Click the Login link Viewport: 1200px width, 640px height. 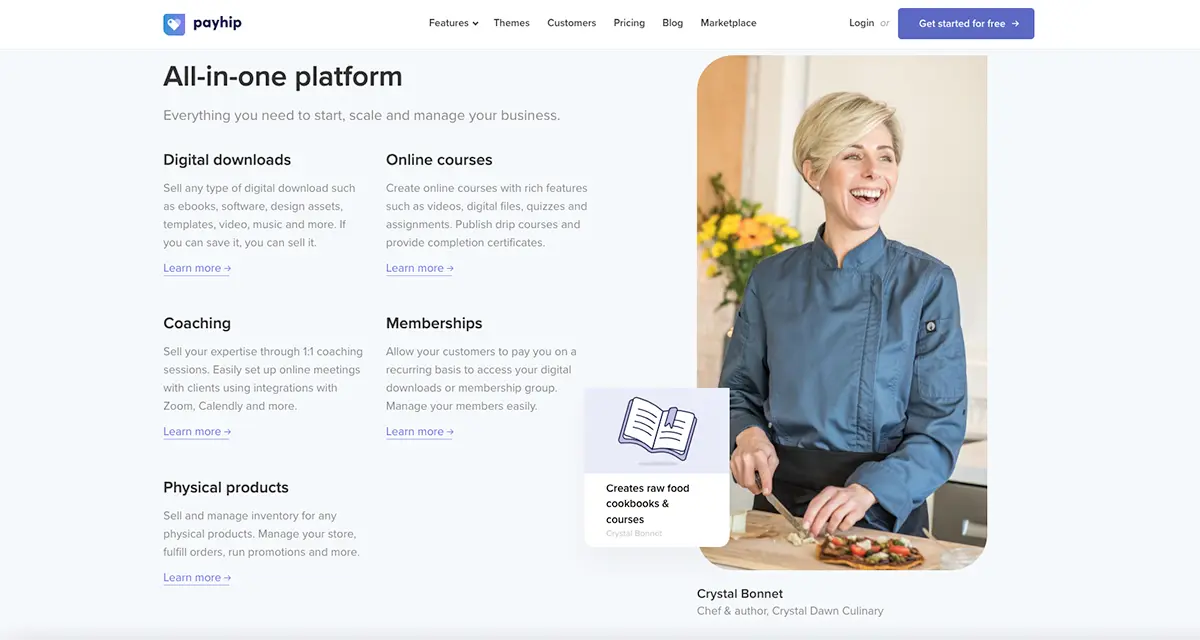tap(861, 23)
